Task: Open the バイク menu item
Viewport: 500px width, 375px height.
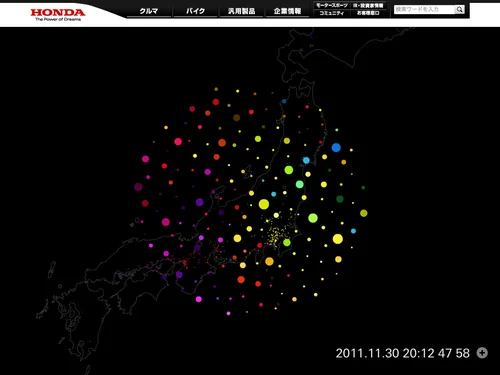Action: [x=195, y=11]
